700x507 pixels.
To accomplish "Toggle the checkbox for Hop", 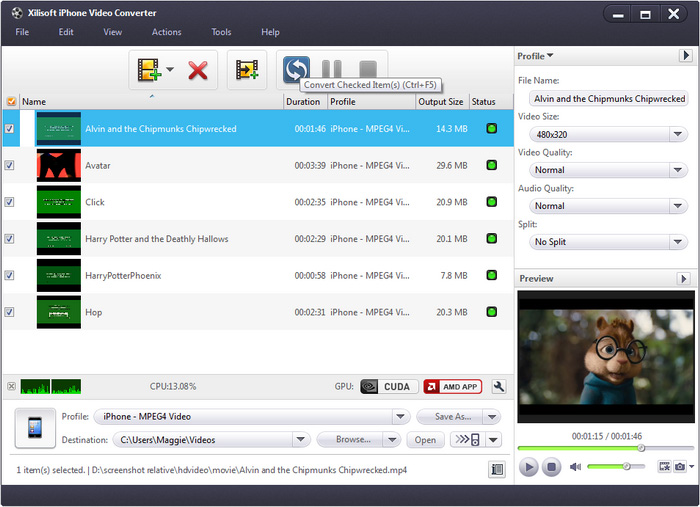I will pos(10,312).
